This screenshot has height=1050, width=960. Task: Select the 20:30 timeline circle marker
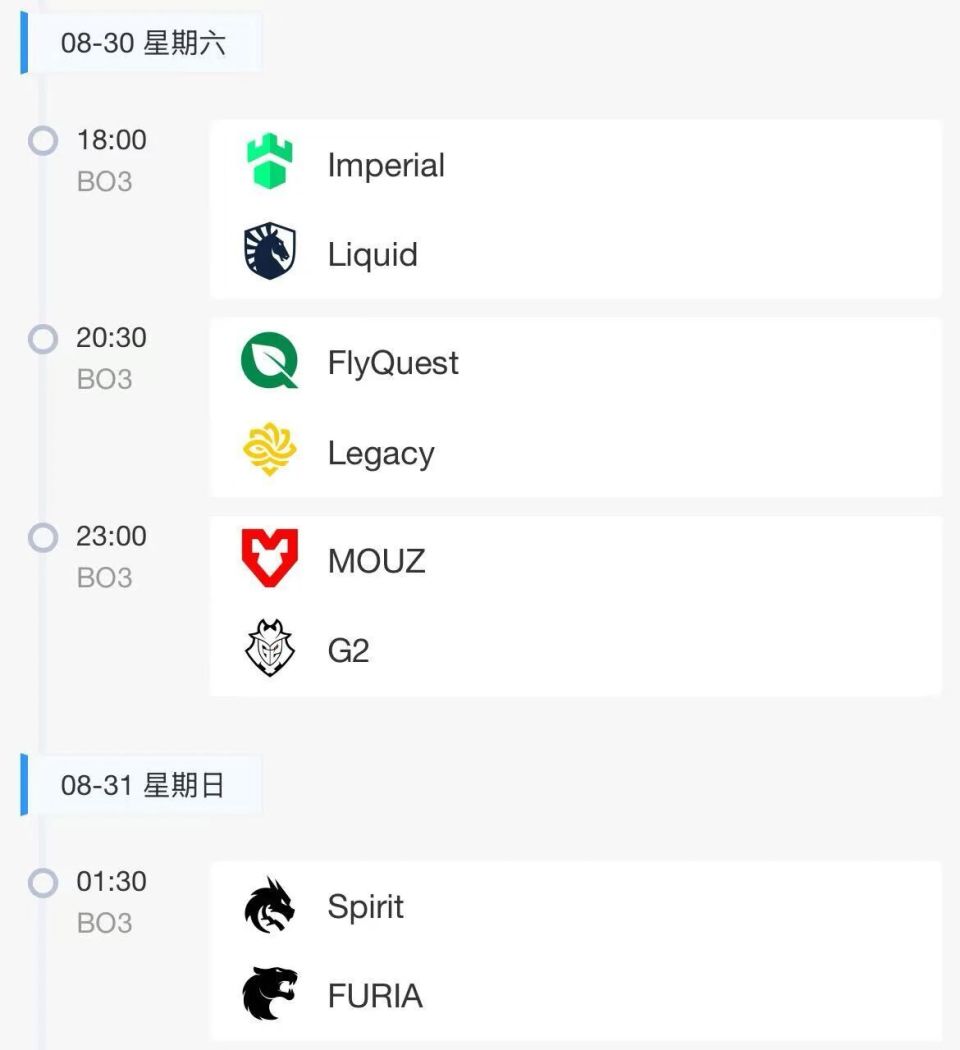pos(43,339)
